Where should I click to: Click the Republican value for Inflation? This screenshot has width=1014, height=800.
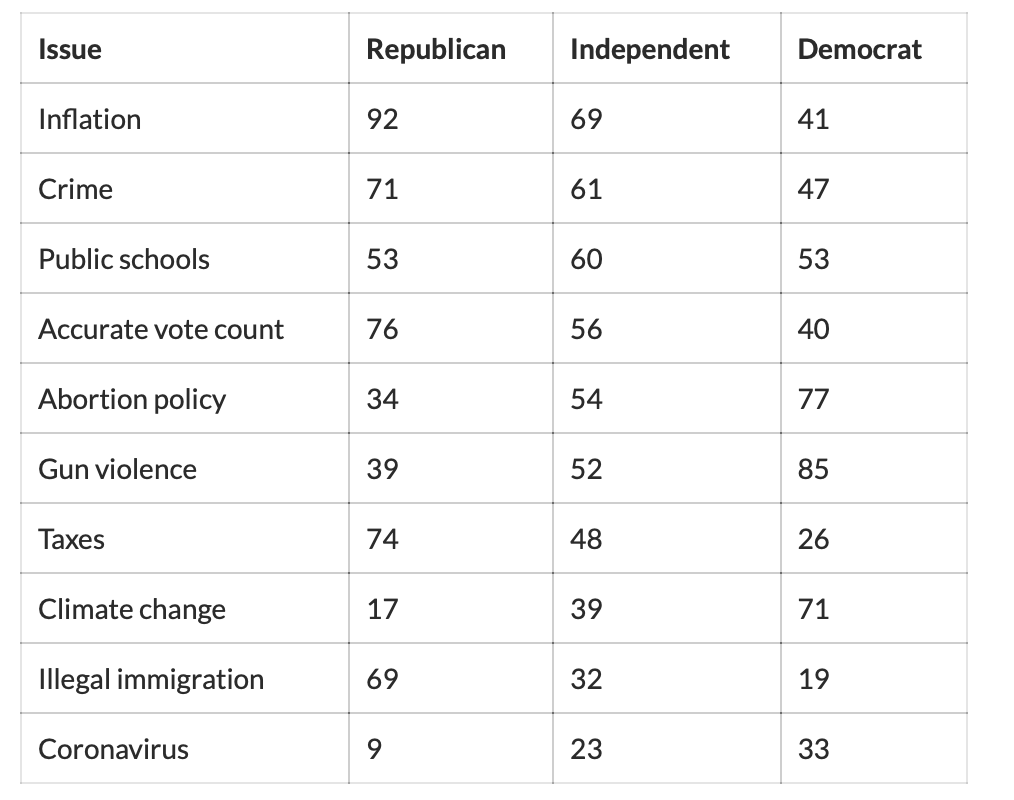tap(383, 119)
